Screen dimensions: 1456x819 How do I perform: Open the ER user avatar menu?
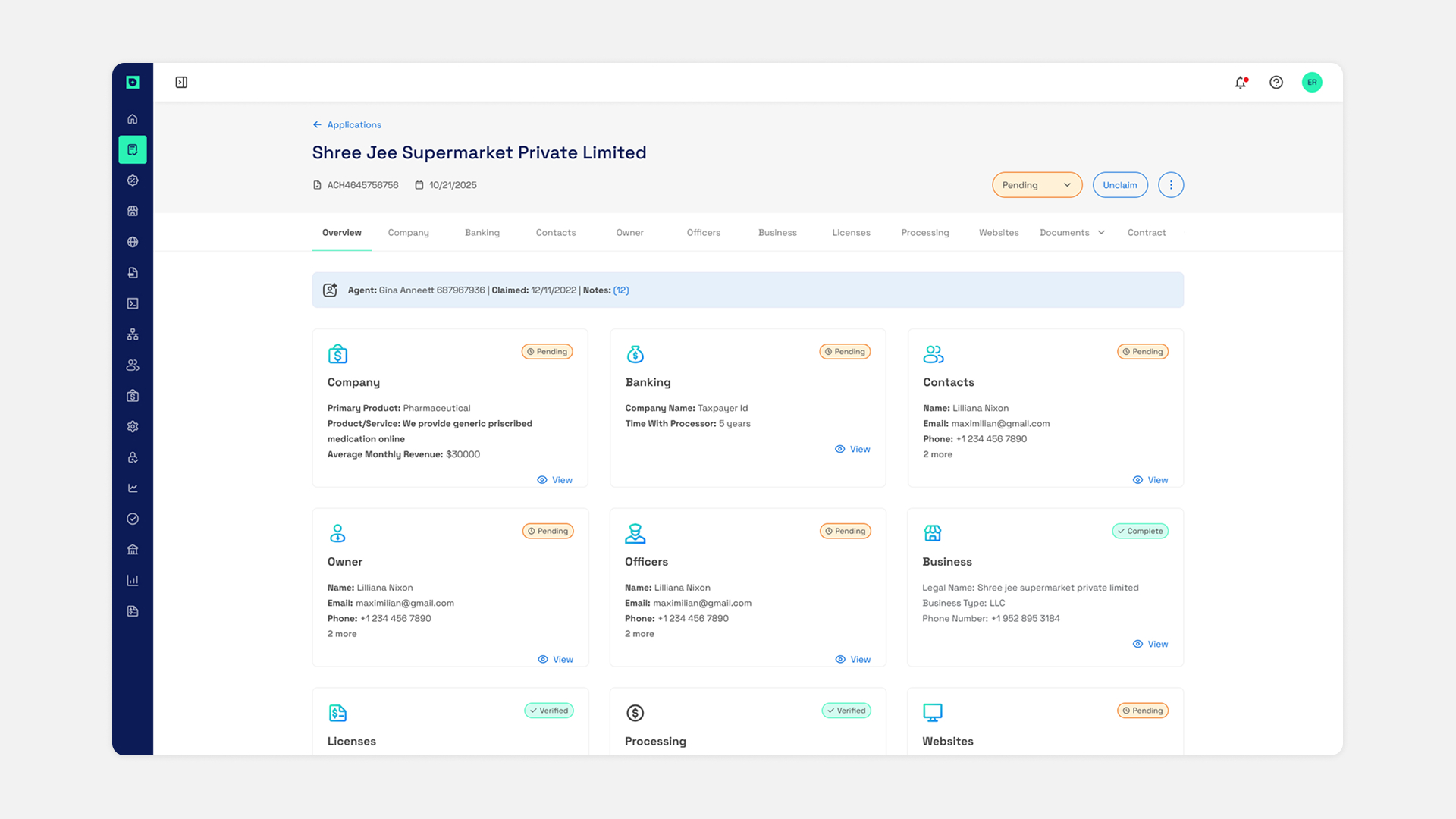[1312, 83]
